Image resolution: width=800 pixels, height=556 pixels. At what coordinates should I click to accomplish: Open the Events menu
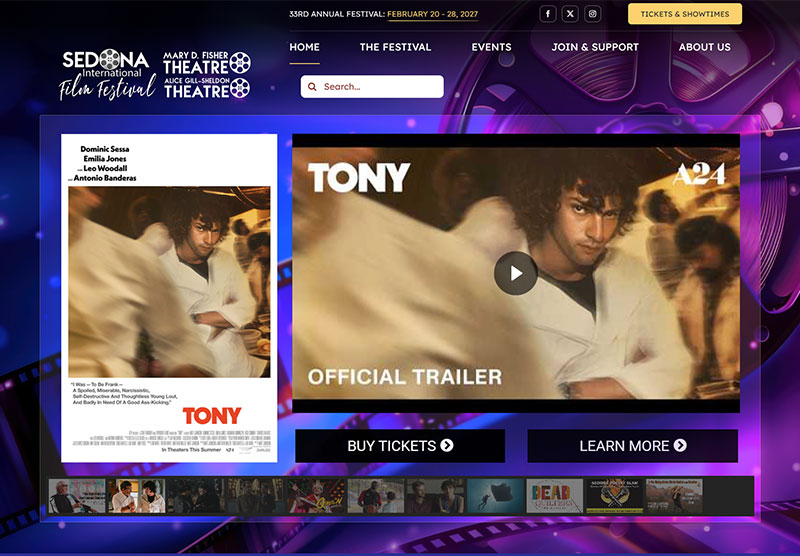point(491,47)
